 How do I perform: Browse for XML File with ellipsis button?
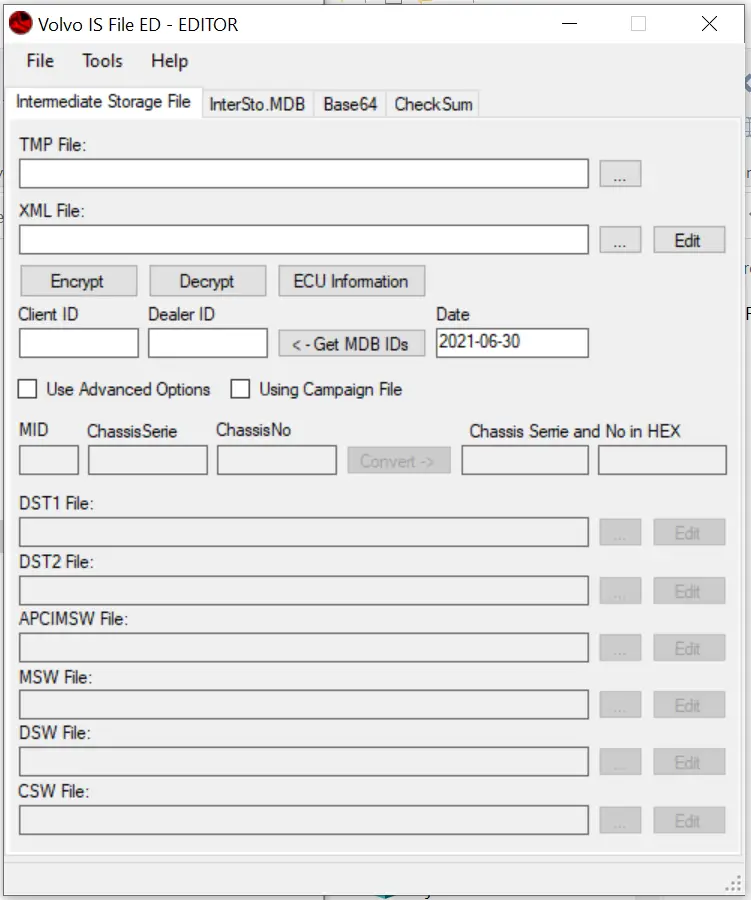point(620,240)
